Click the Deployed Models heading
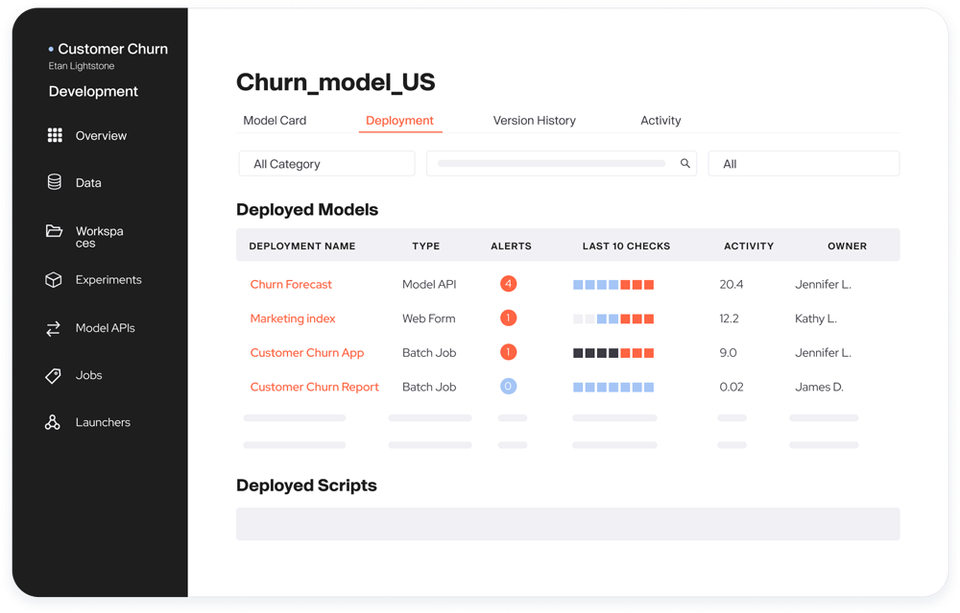This screenshot has height=613, width=960. [x=307, y=210]
